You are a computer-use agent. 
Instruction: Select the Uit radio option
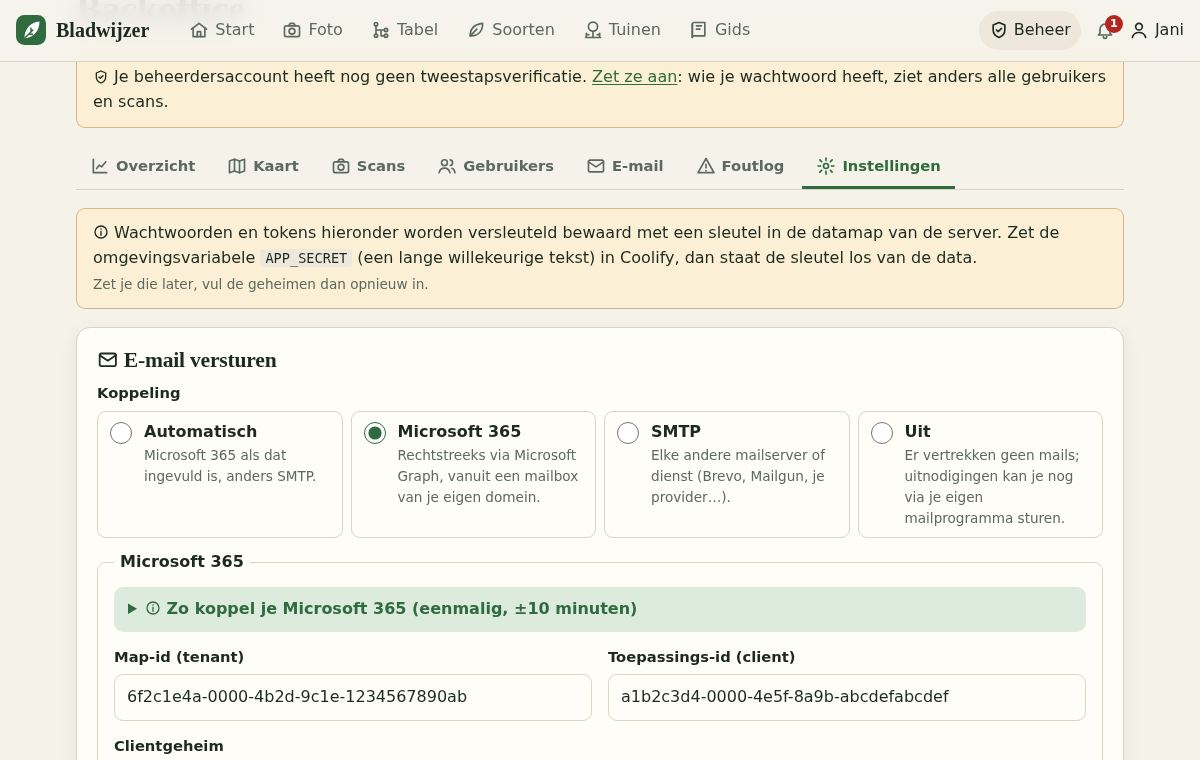882,433
